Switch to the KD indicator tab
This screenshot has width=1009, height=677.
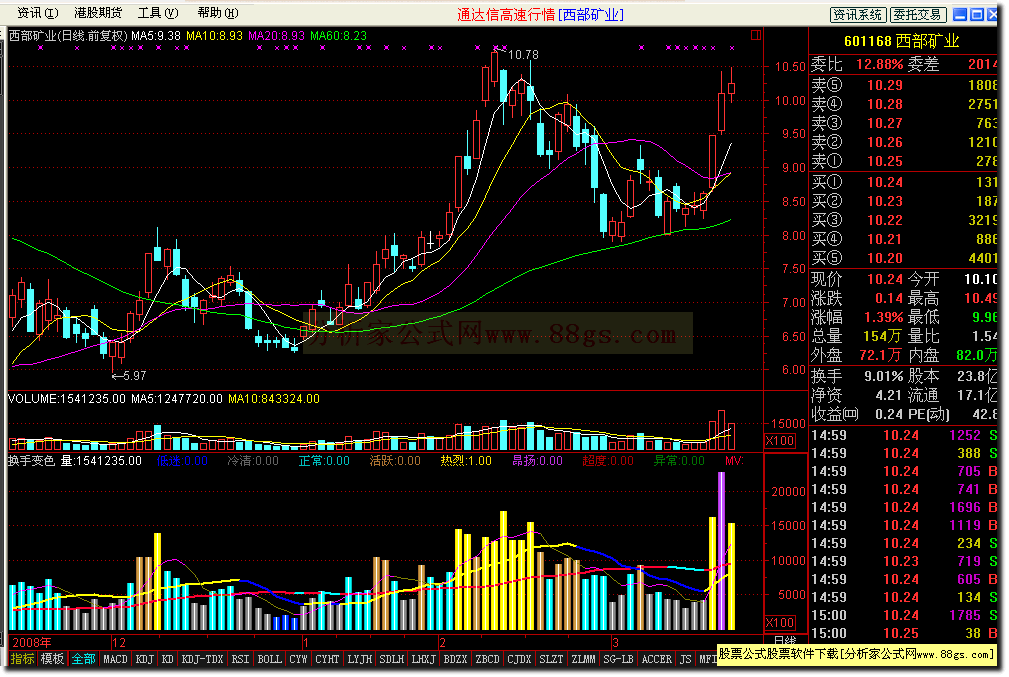(x=167, y=659)
